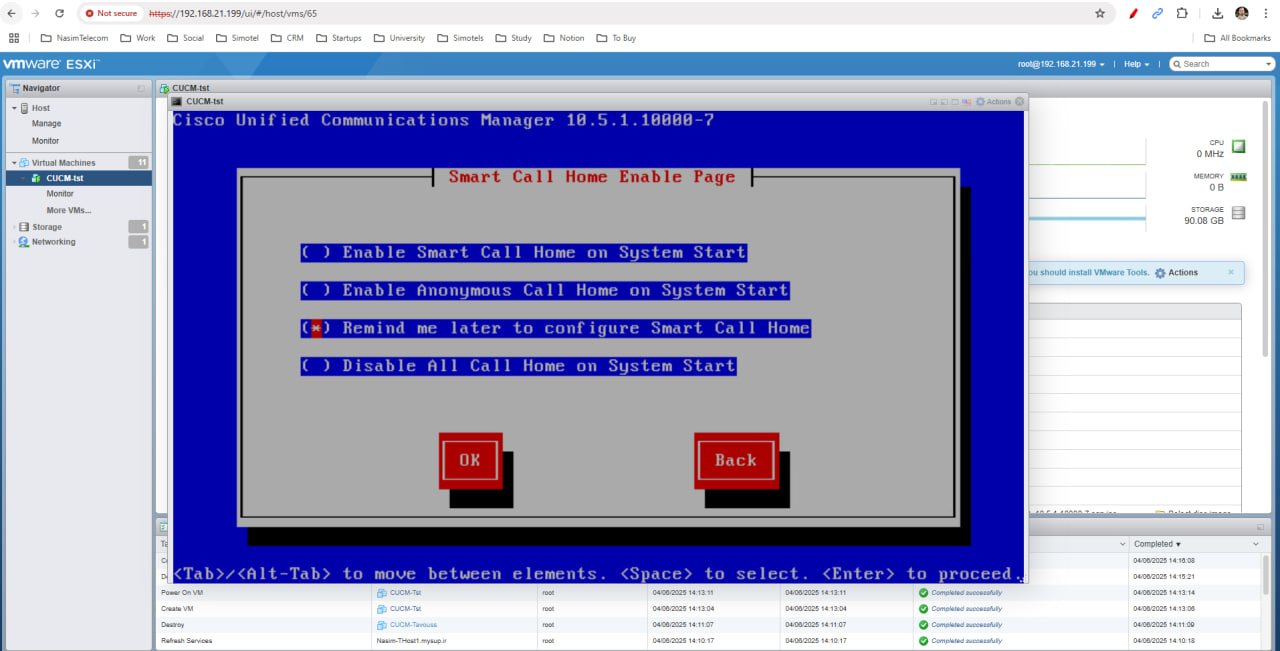
Task: Open the browser profile avatar
Action: 1242,13
